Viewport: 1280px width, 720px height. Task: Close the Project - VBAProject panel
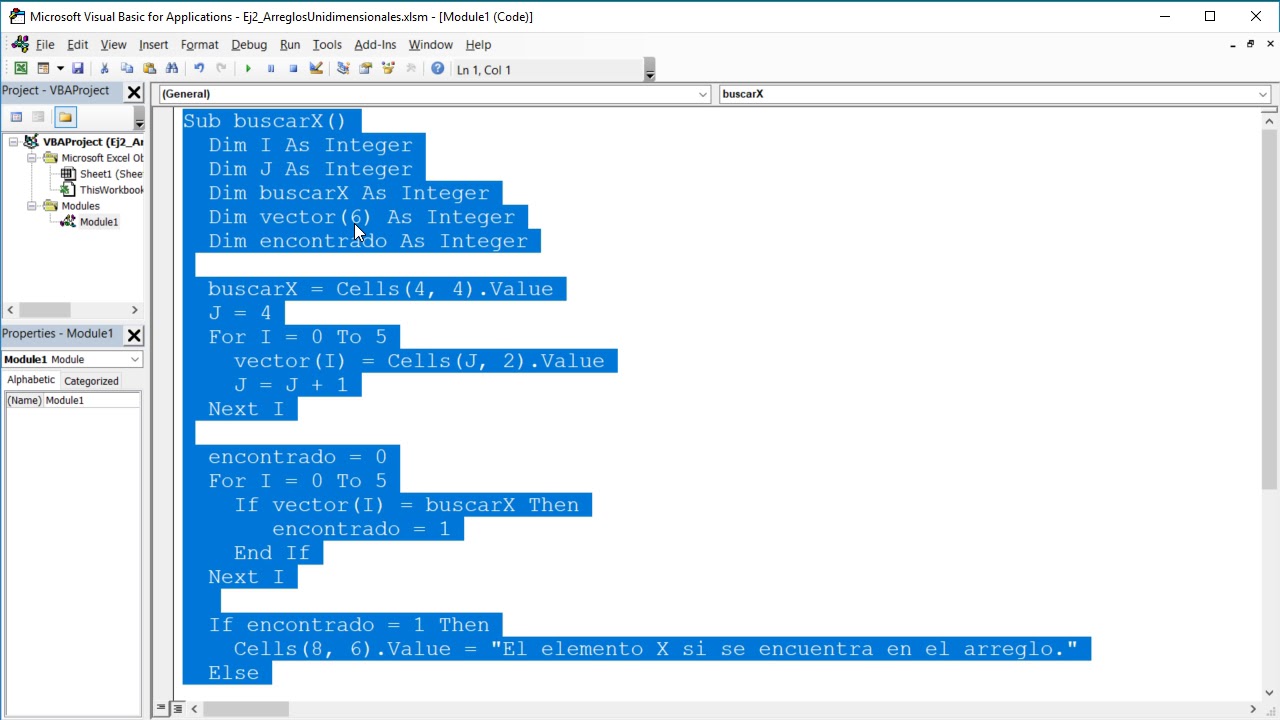[134, 91]
